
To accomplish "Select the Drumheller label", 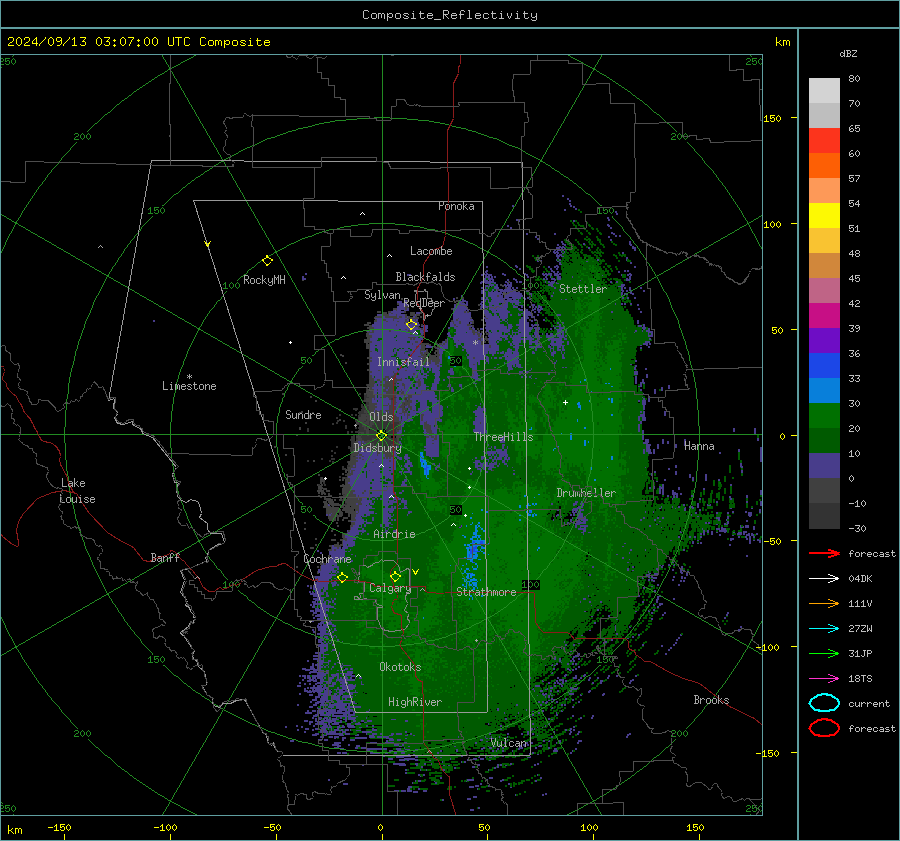I will [586, 493].
